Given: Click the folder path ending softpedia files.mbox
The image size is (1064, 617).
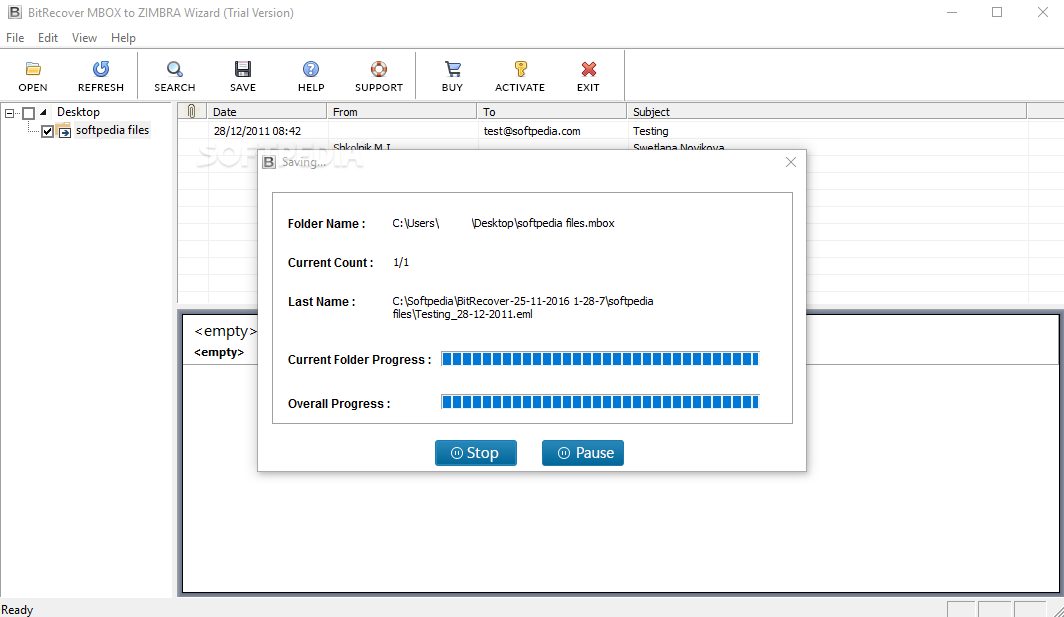Looking at the screenshot, I should tap(504, 223).
